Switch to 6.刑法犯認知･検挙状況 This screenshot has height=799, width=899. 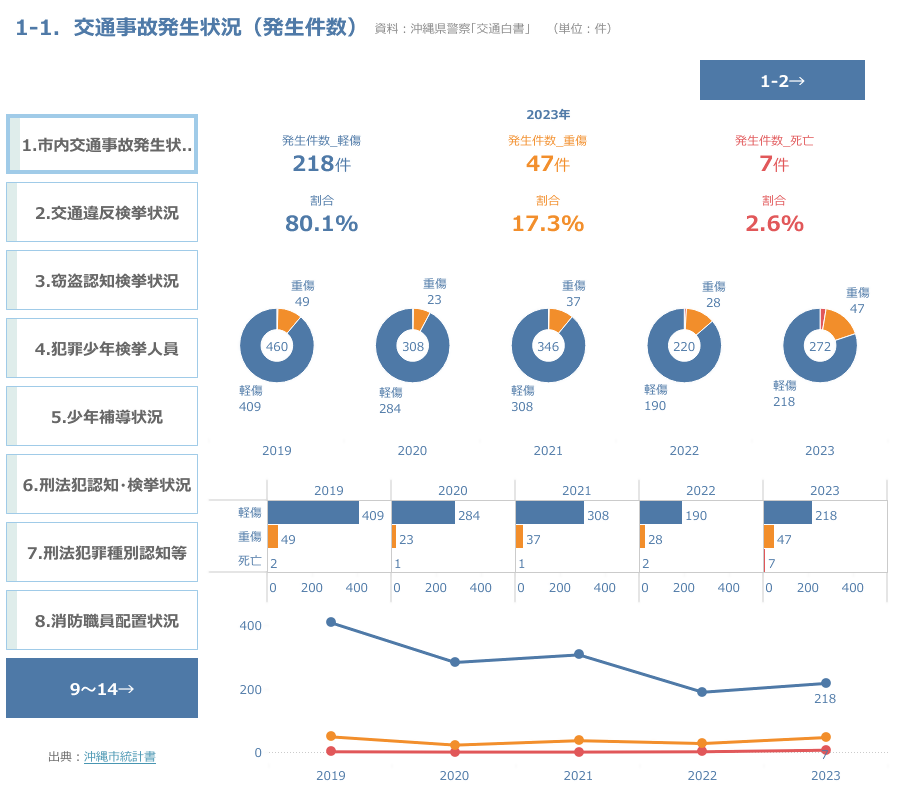point(102,484)
